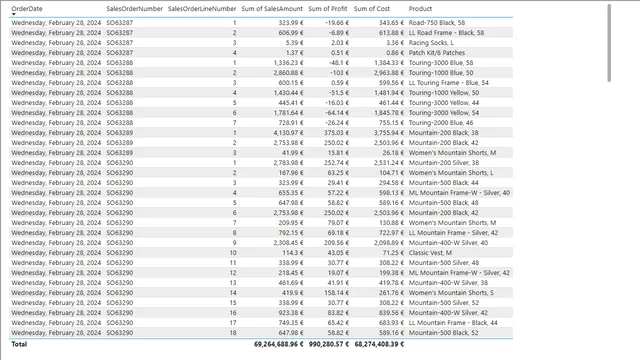Click the sales amount 2,860.88 €
The height and width of the screenshot is (360, 640).
[x=289, y=73]
